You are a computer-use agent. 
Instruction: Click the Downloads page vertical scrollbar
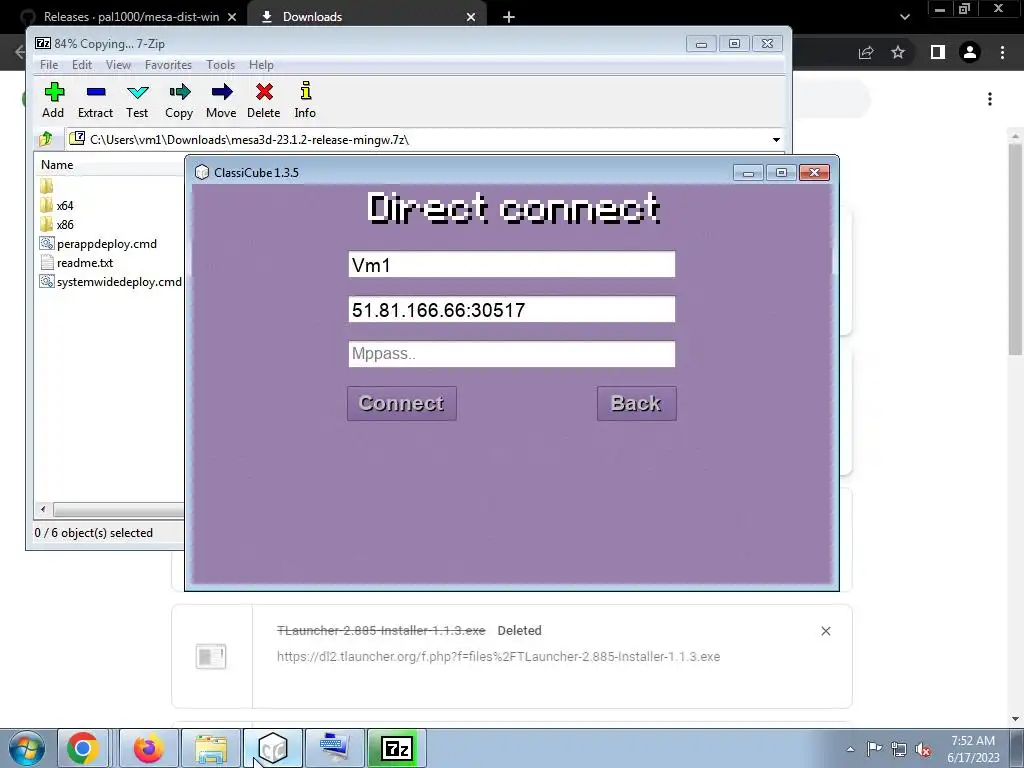click(1015, 248)
